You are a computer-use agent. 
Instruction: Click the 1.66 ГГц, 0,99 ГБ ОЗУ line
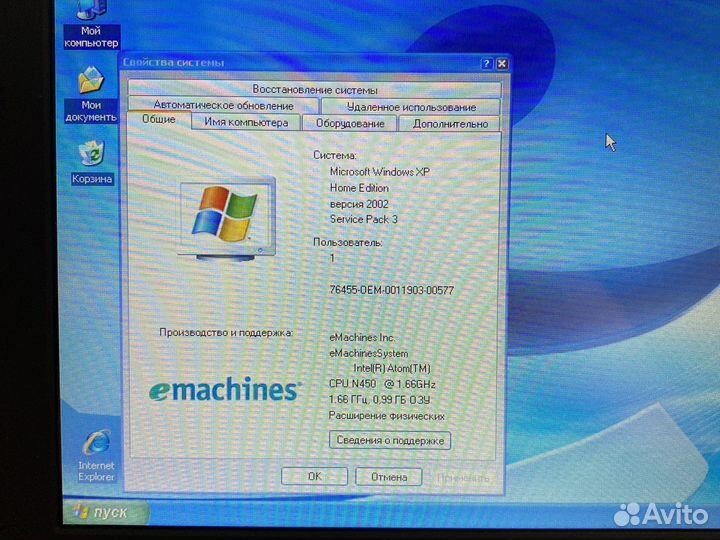(380, 399)
